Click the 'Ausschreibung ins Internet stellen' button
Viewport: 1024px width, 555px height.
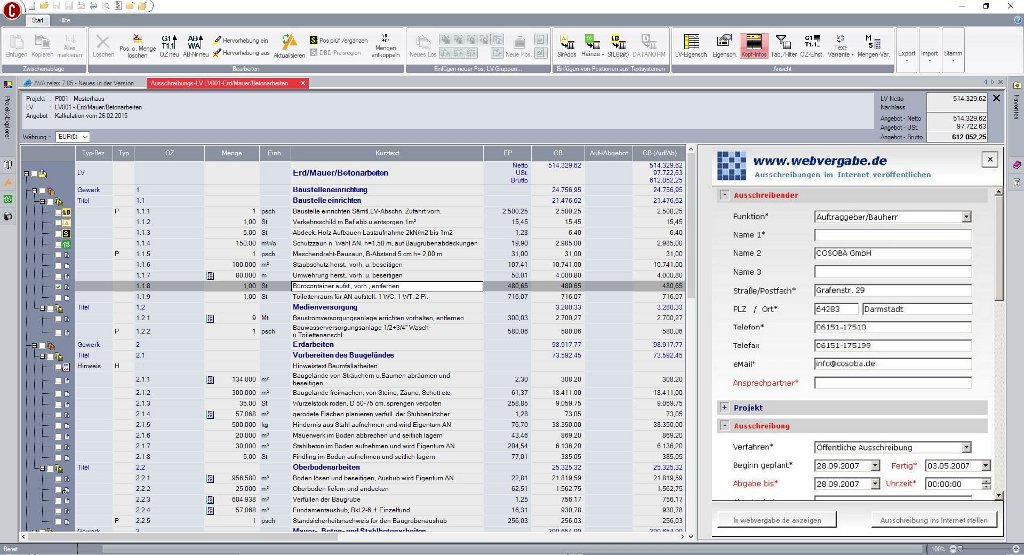pos(933,521)
